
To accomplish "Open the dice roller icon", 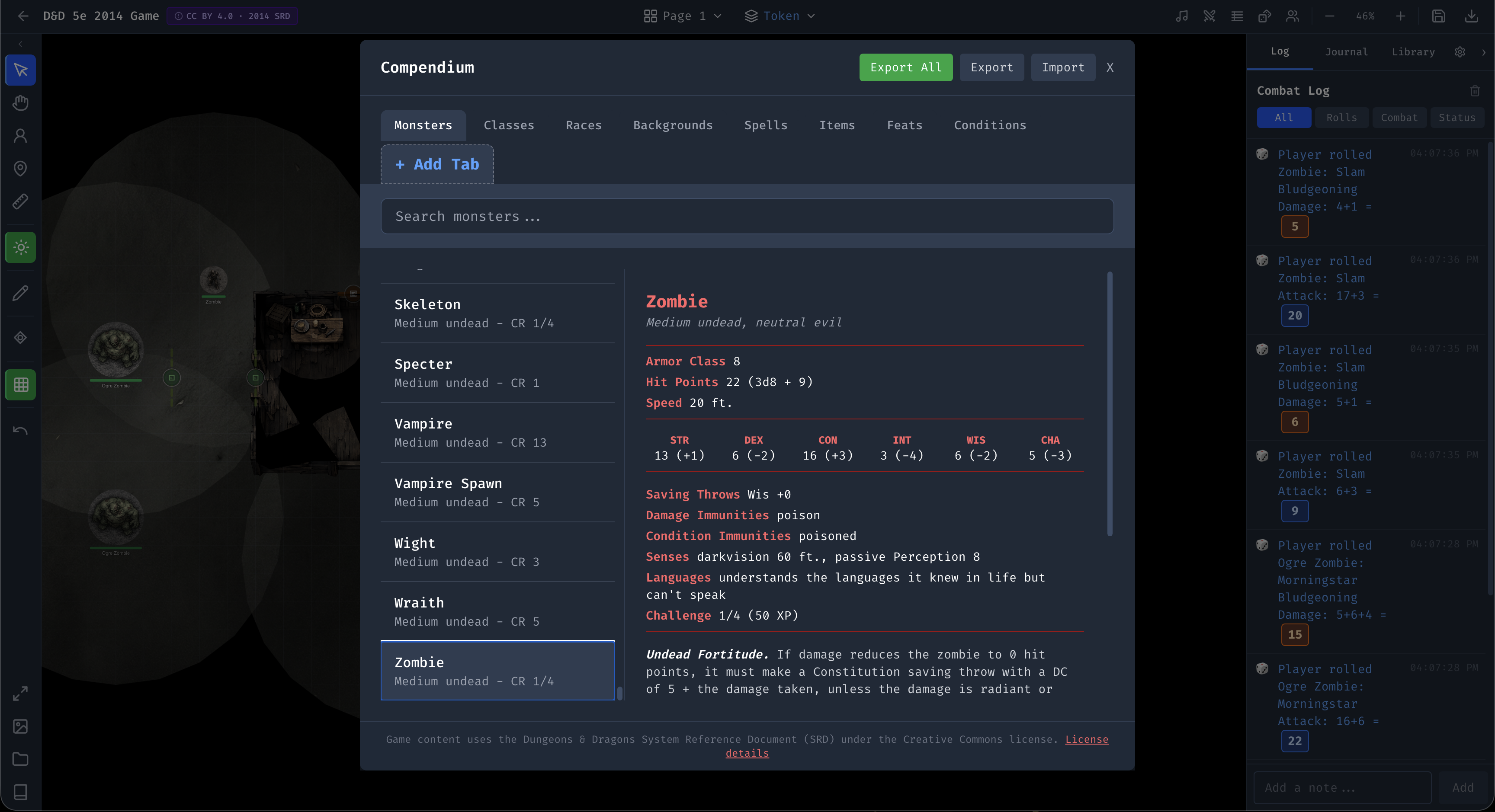I will [1264, 16].
